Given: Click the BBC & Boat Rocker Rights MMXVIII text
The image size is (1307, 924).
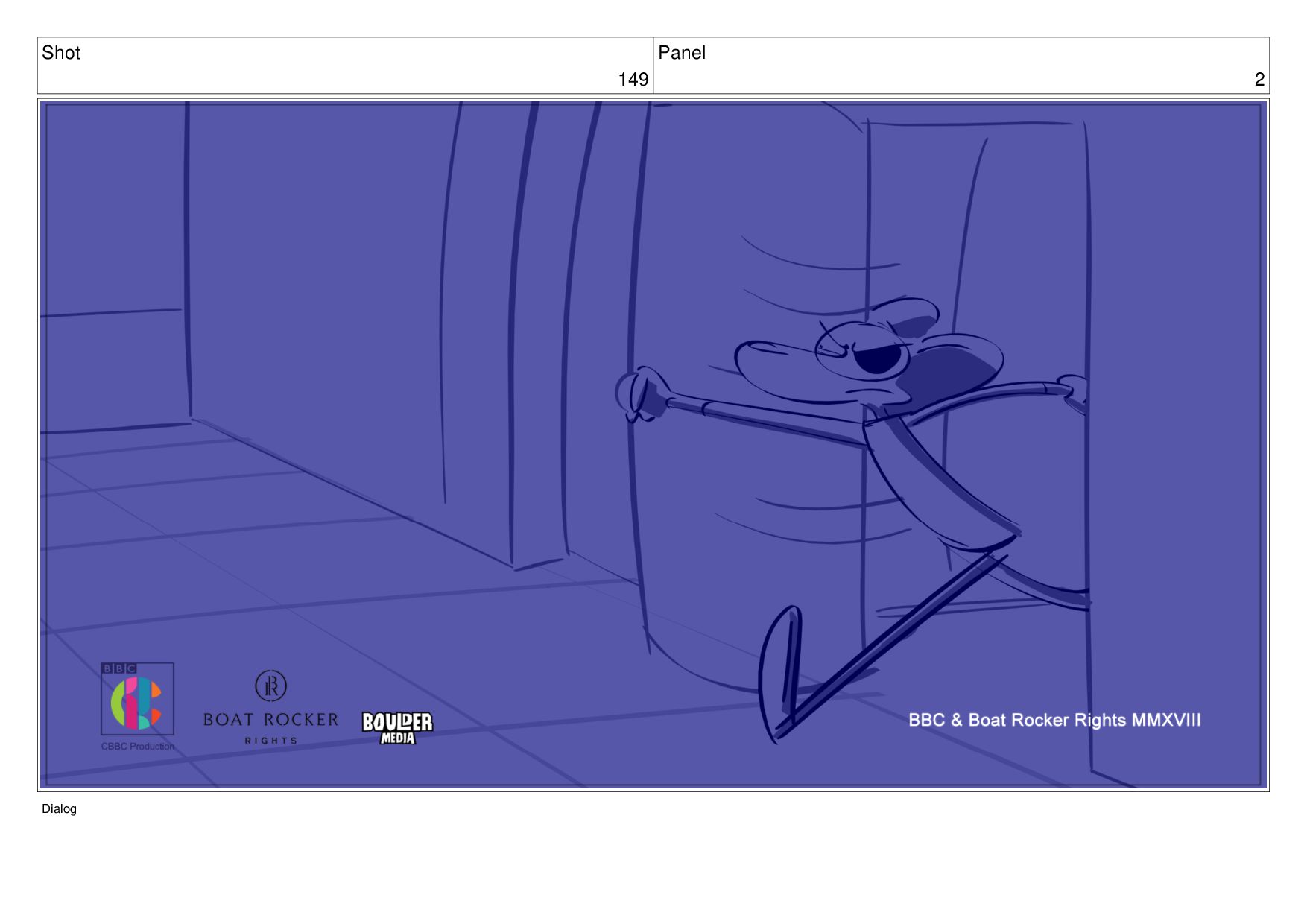Looking at the screenshot, I should (x=1054, y=721).
